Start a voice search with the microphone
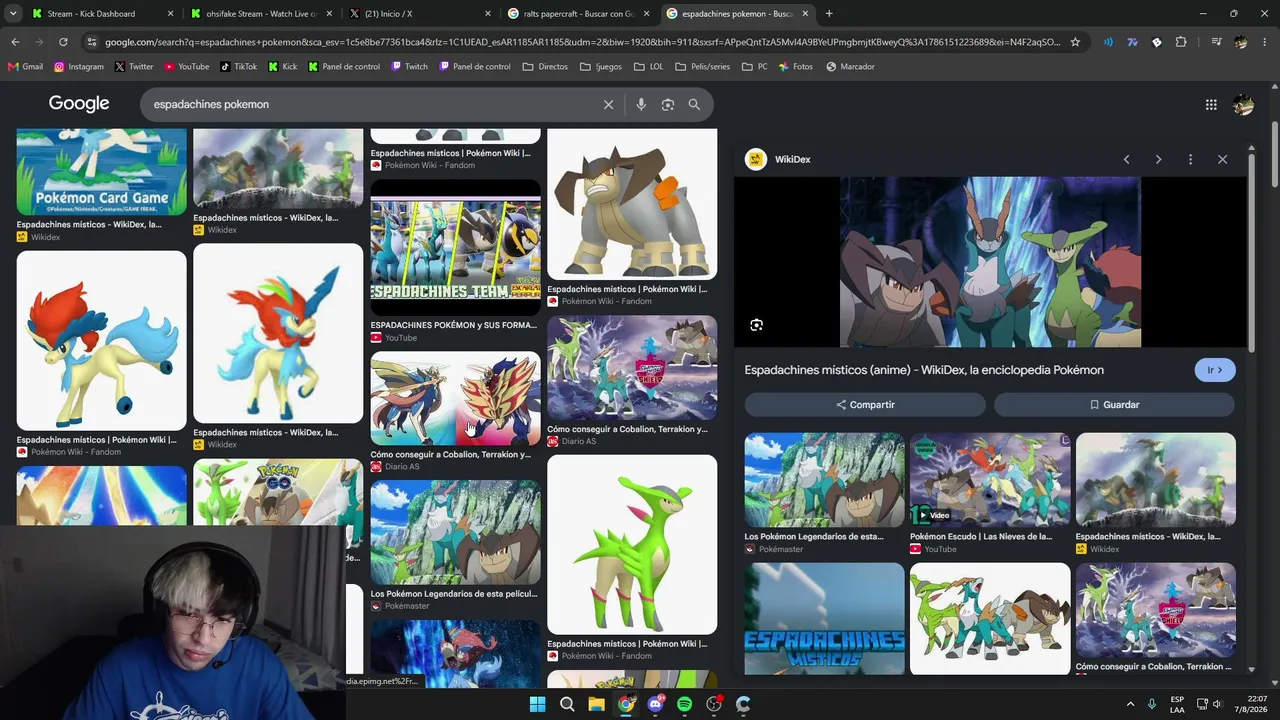 [641, 104]
